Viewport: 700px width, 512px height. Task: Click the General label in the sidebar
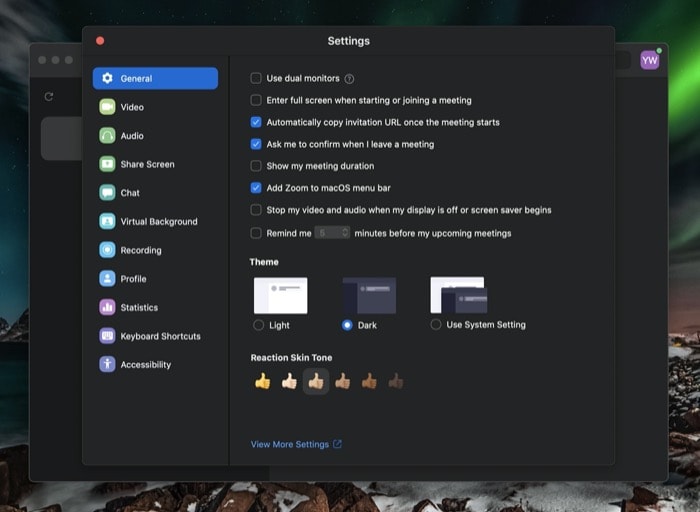pyautogui.click(x=136, y=78)
